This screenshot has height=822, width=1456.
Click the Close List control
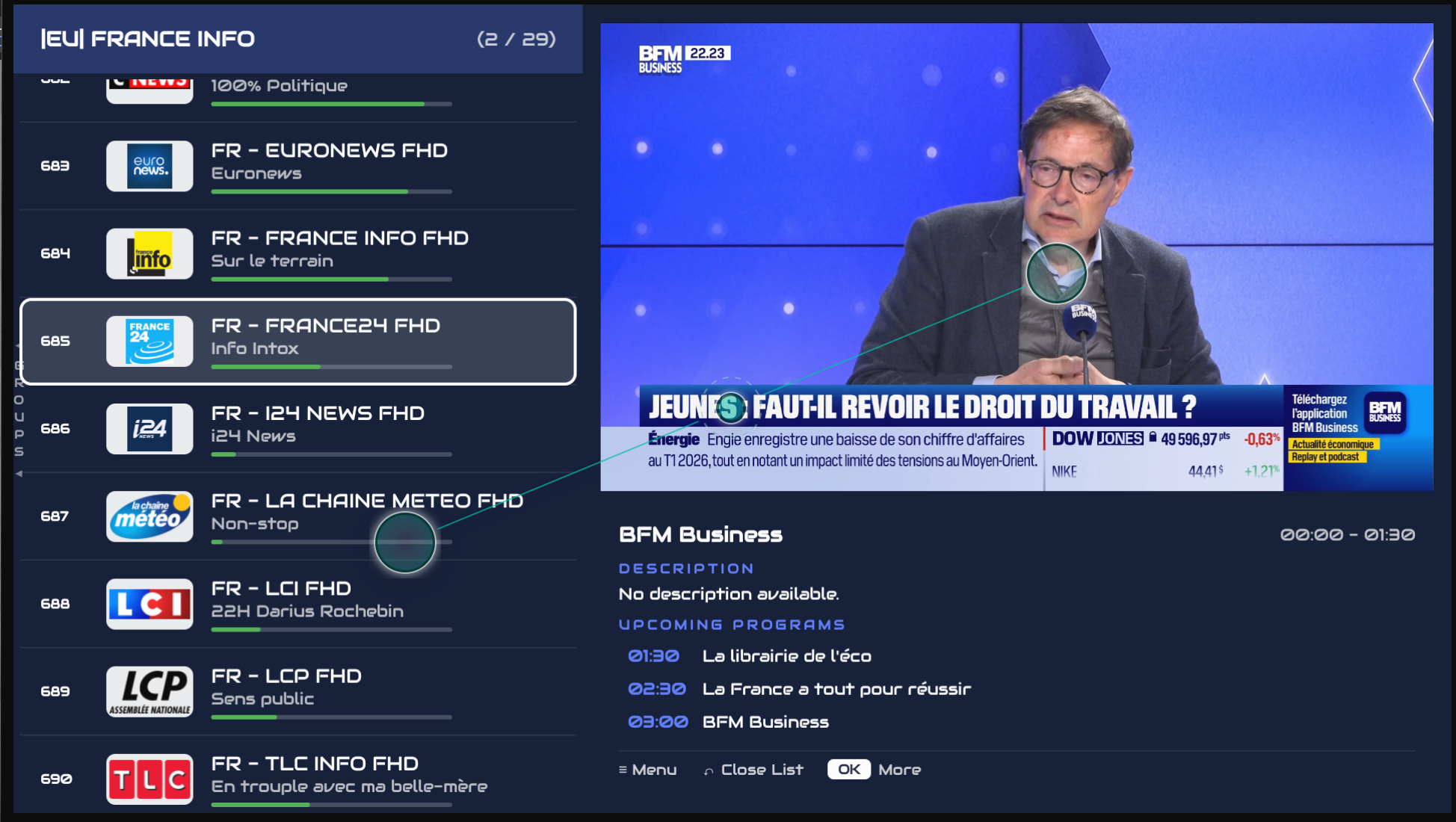[x=753, y=770]
